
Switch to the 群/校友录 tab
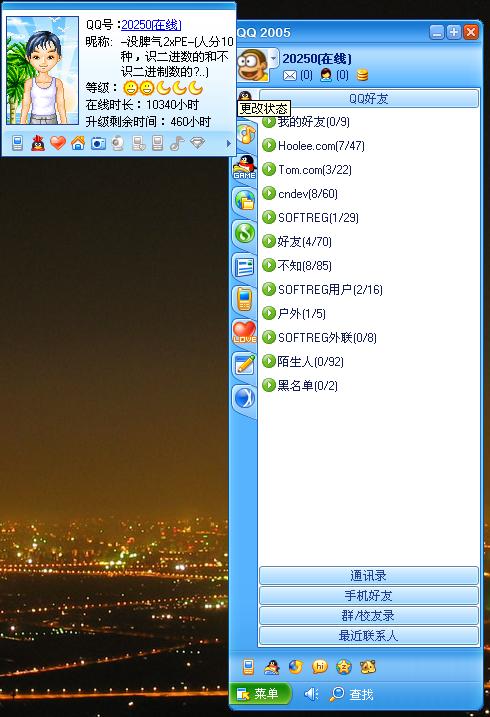[x=368, y=615]
